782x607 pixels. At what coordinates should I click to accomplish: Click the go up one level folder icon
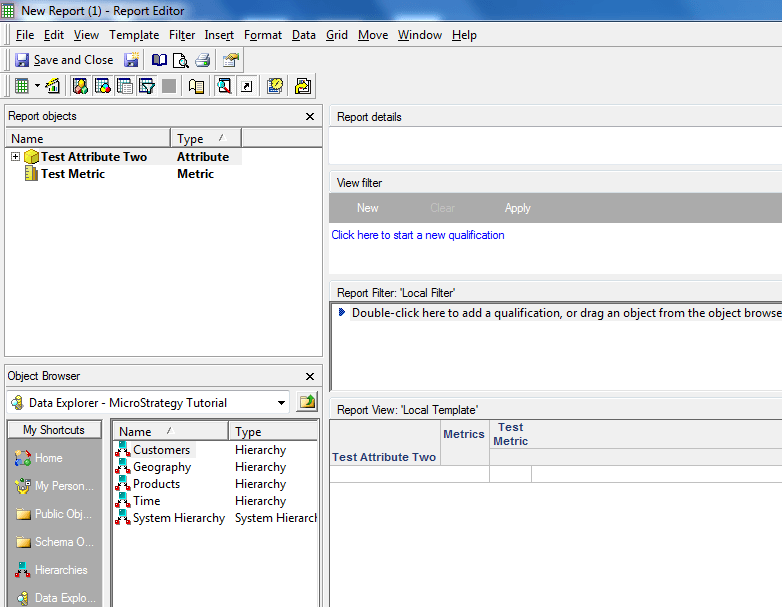pos(307,403)
